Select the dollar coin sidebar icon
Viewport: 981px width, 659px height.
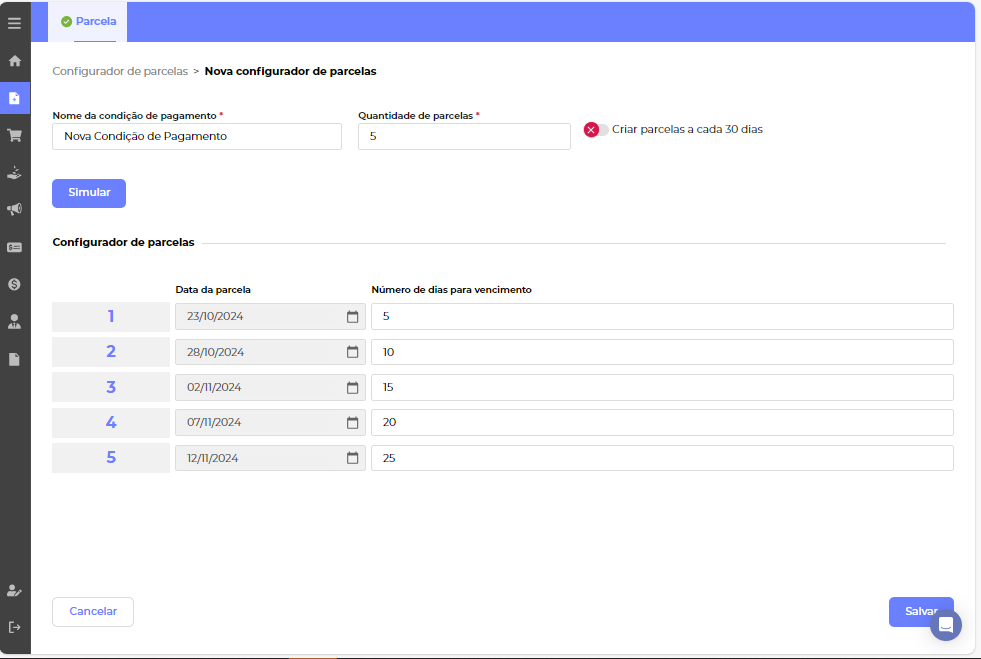tap(15, 284)
